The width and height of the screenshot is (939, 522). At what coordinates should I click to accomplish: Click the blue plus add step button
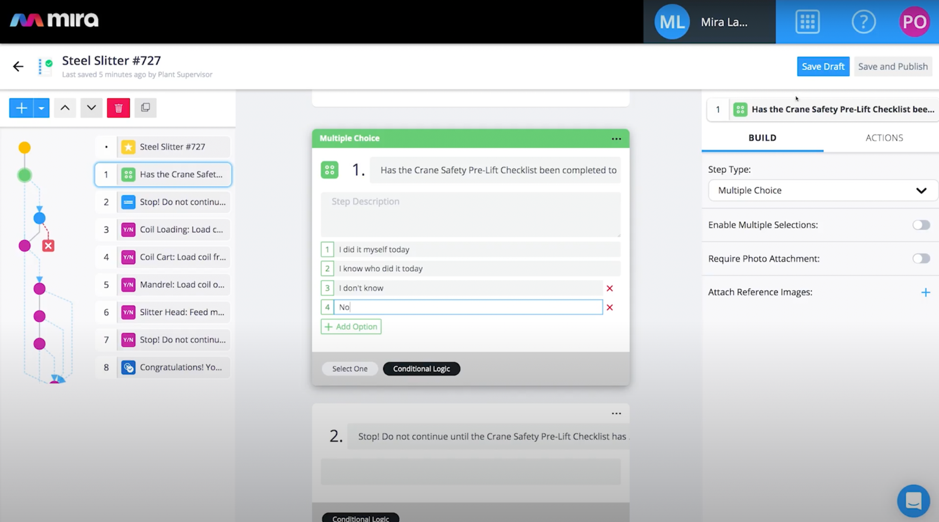21,108
